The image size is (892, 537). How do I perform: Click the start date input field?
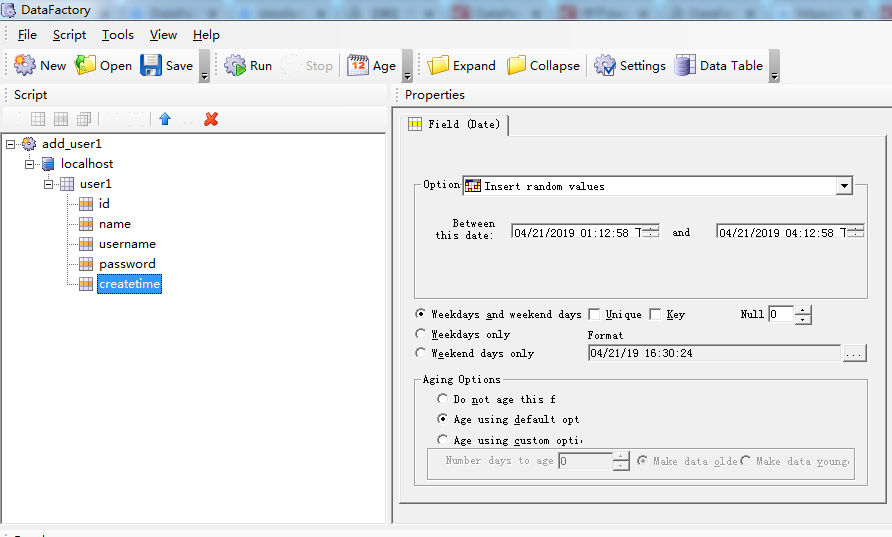point(577,232)
